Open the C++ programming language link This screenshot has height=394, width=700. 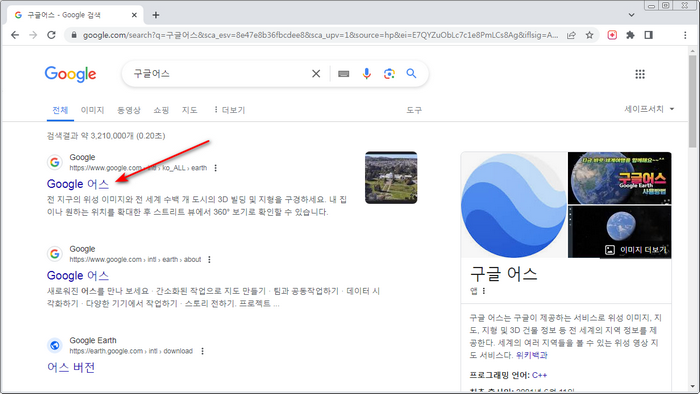tap(539, 375)
